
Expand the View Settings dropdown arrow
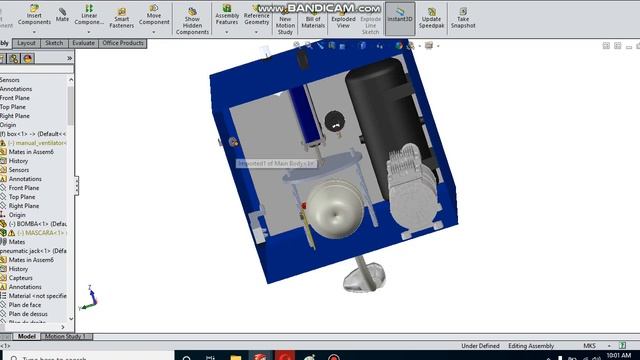coord(438,46)
